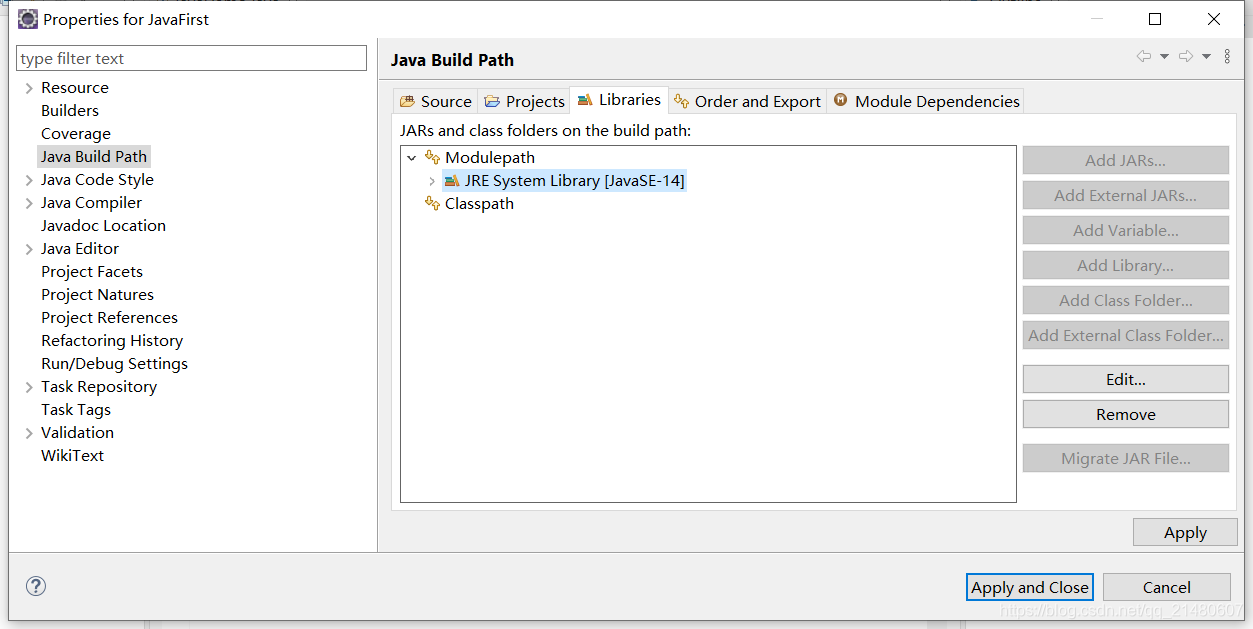Select Project Natures item
This screenshot has height=629, width=1253.
(x=97, y=295)
